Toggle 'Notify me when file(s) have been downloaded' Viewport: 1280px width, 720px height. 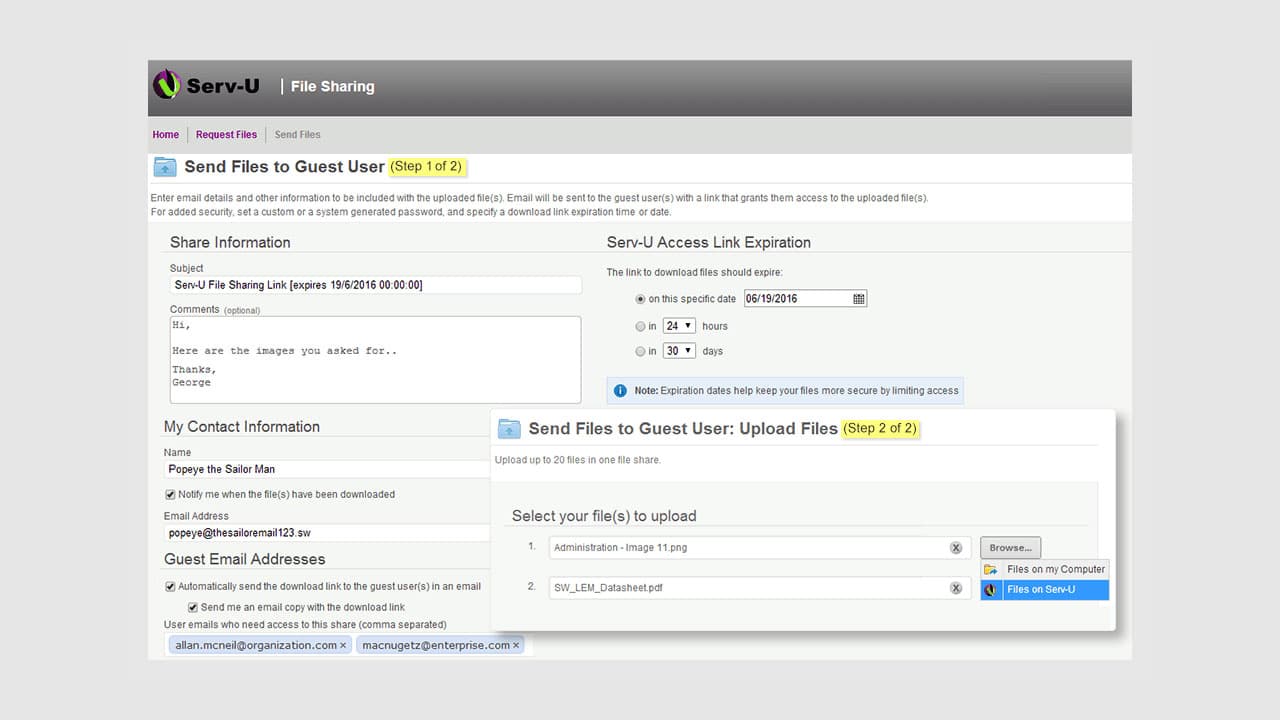pyautogui.click(x=170, y=494)
